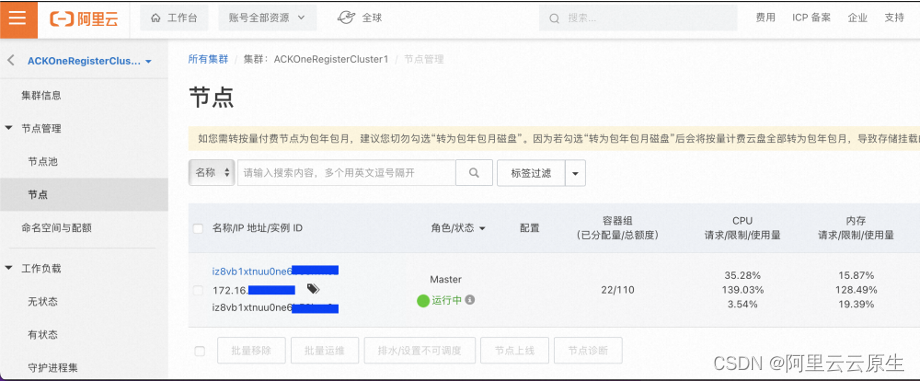The height and width of the screenshot is (382, 920).
Task: Click the 配置 column header
Action: 529,228
